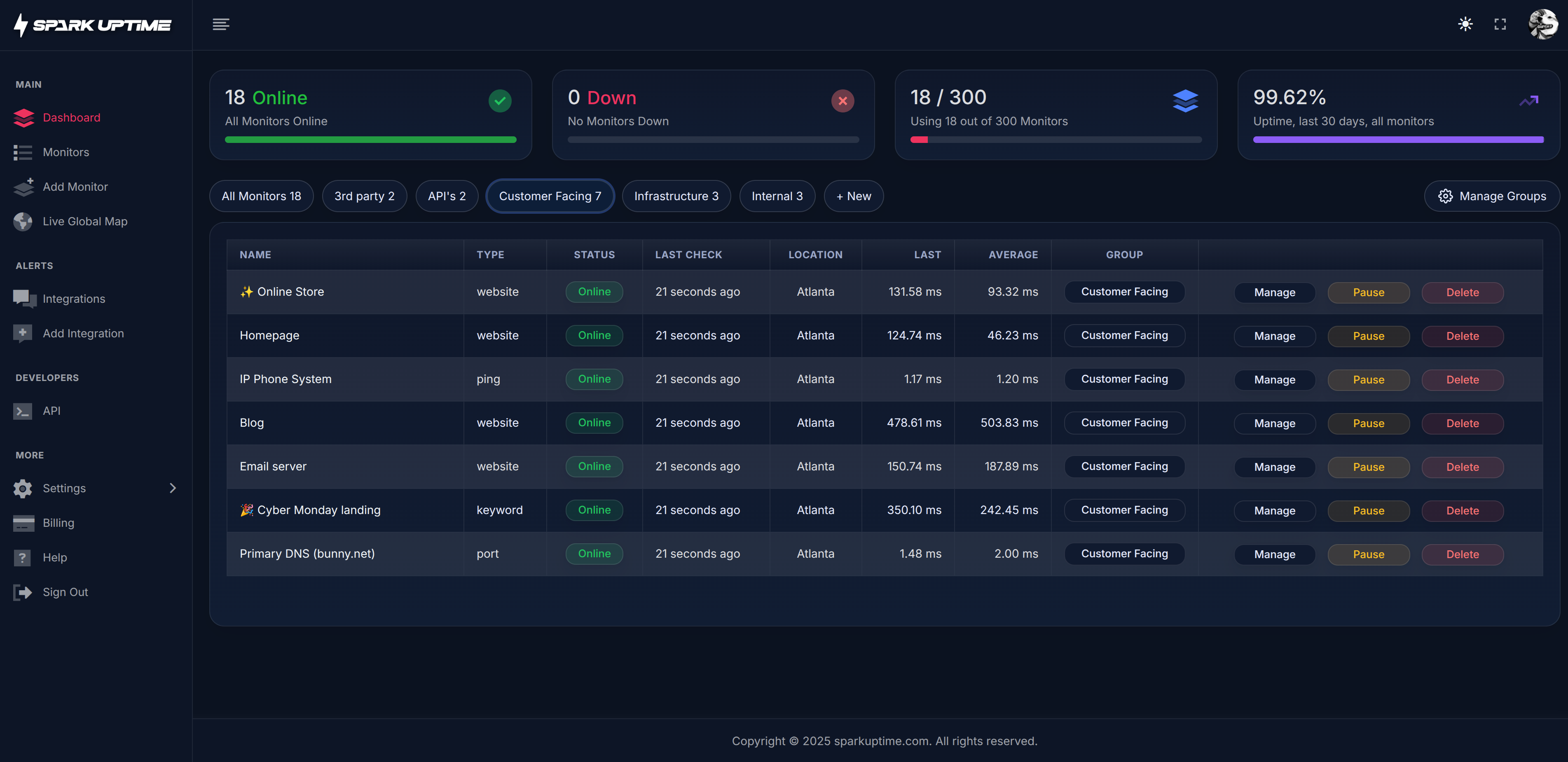The image size is (1568, 762).
Task: Switch to the Infrastructure 3 filter tab
Action: tap(676, 195)
